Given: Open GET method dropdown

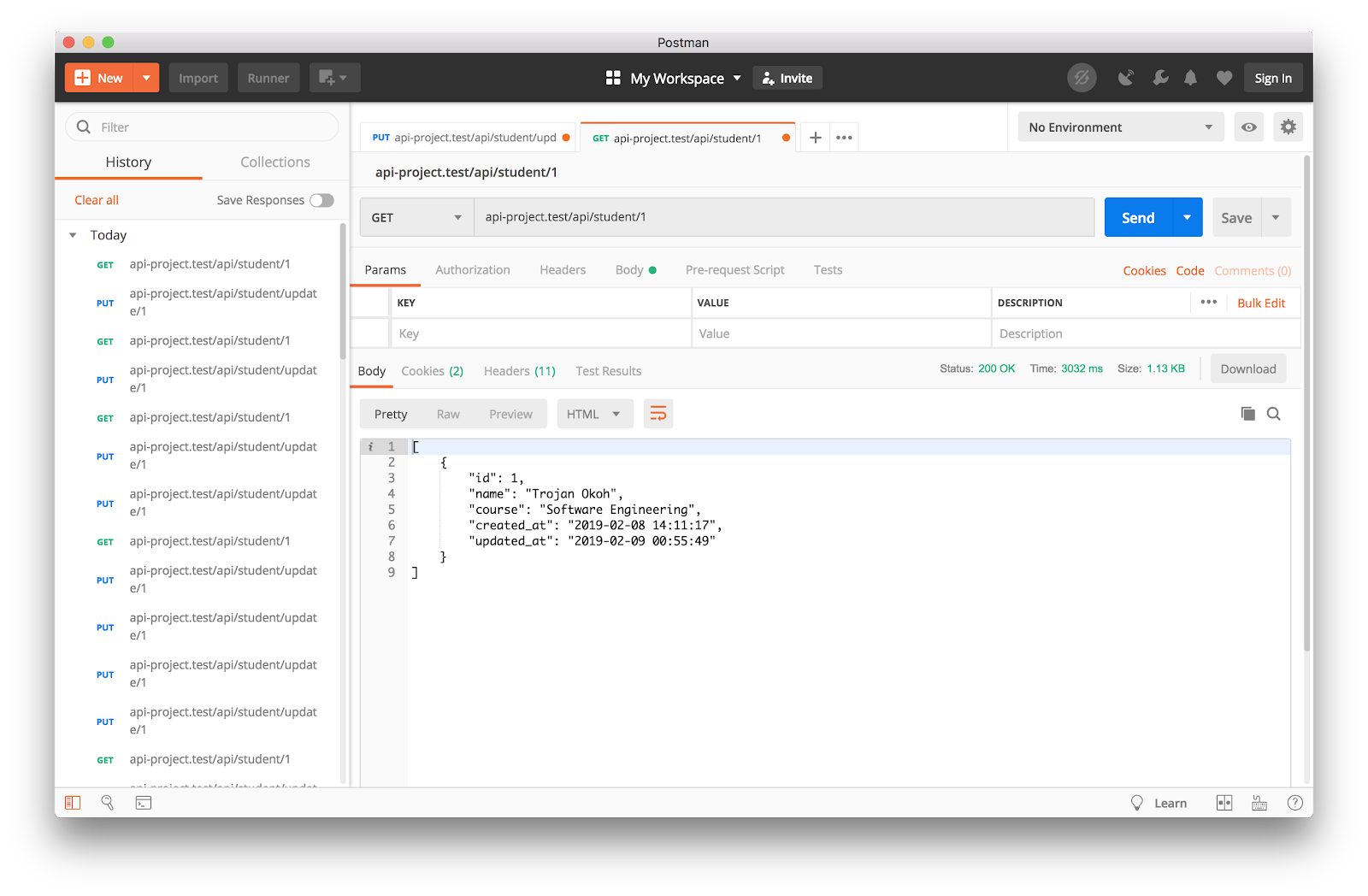Looking at the screenshot, I should click(x=416, y=217).
